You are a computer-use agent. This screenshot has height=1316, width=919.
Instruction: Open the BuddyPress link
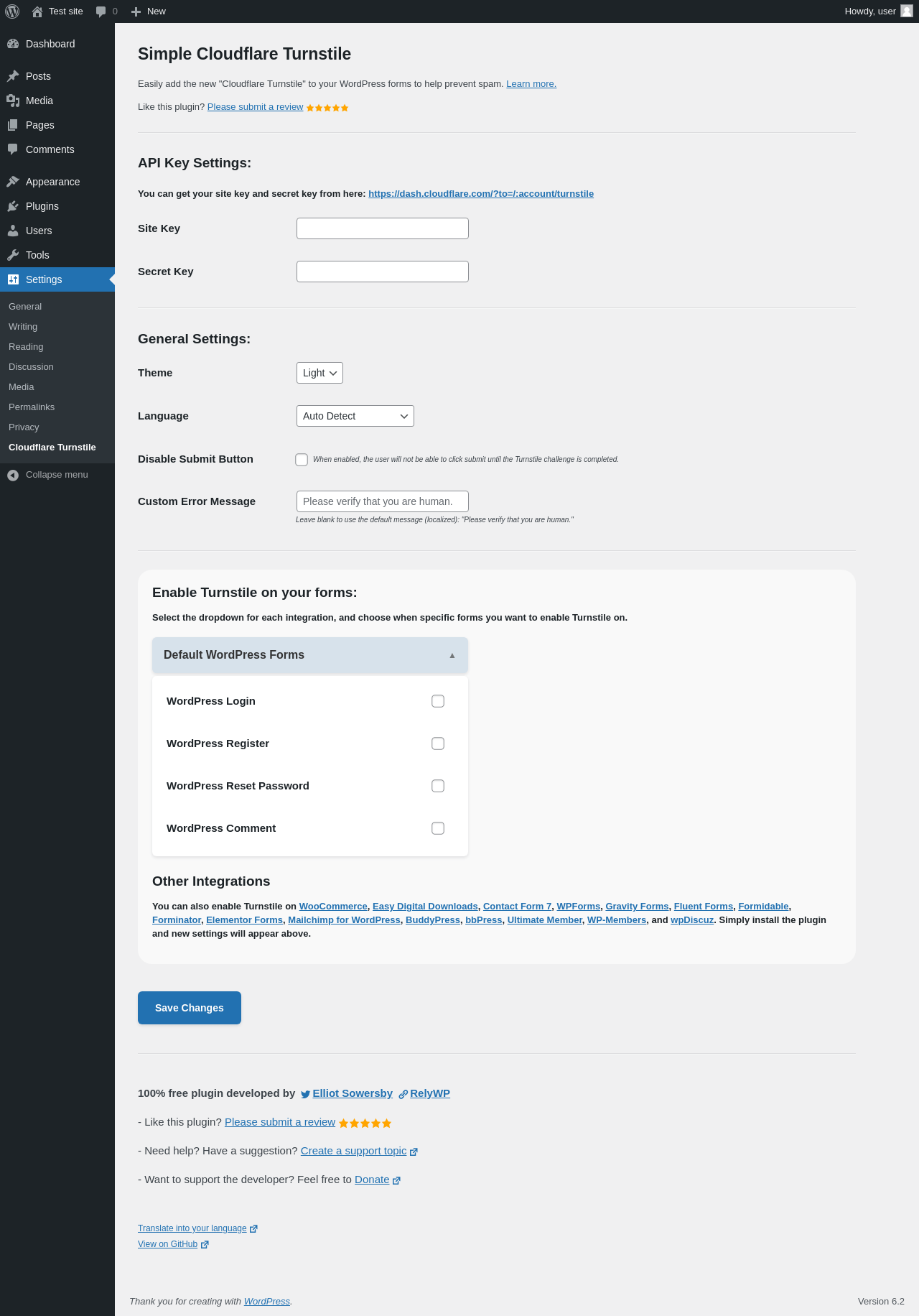pos(433,920)
